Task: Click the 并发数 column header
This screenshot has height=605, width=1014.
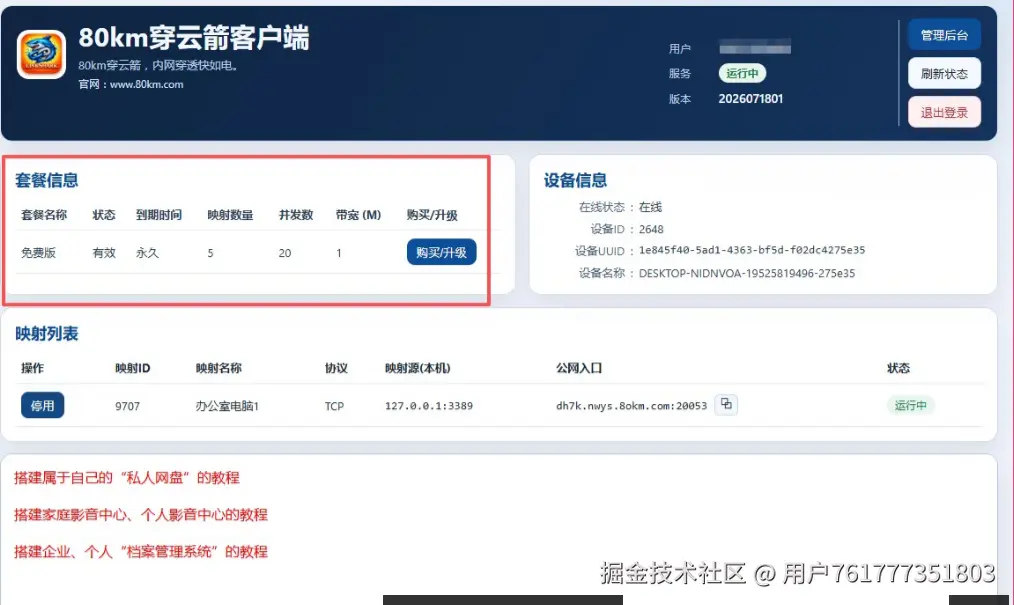Action: pyautogui.click(x=296, y=215)
